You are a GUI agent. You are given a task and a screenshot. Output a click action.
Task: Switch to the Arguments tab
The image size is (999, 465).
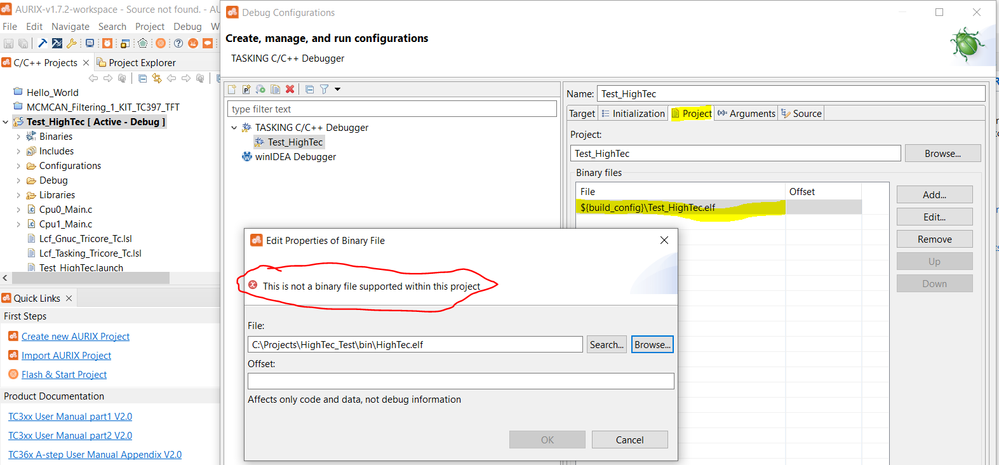point(746,113)
